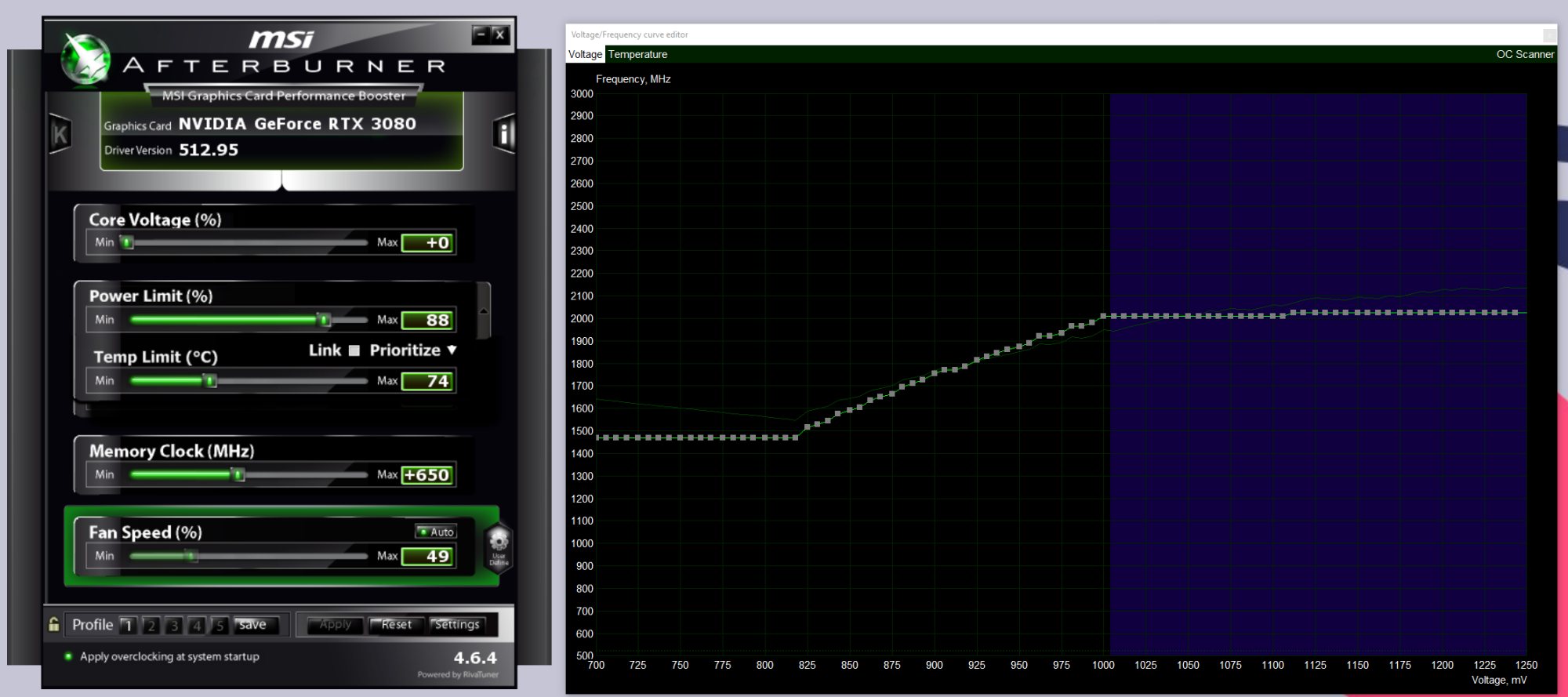Expand the arrow beside Power Limit panel

click(484, 311)
